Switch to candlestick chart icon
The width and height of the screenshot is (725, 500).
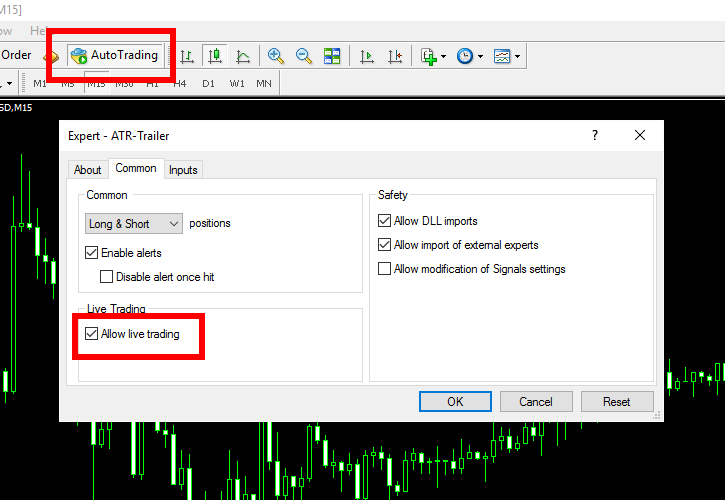[214, 56]
